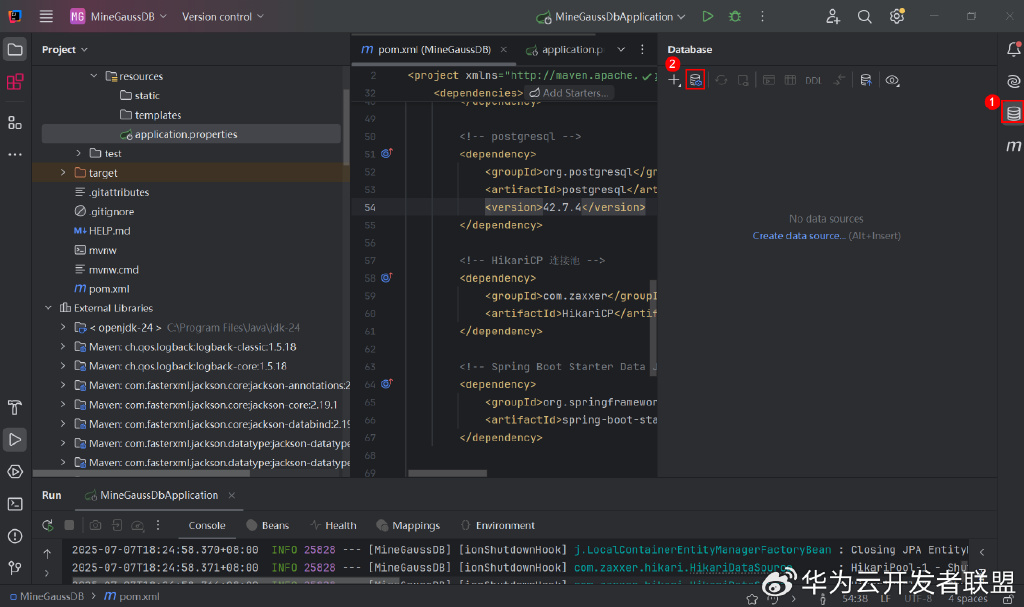The height and width of the screenshot is (607, 1024).
Task: Open the Beans tab
Action: (x=268, y=525)
